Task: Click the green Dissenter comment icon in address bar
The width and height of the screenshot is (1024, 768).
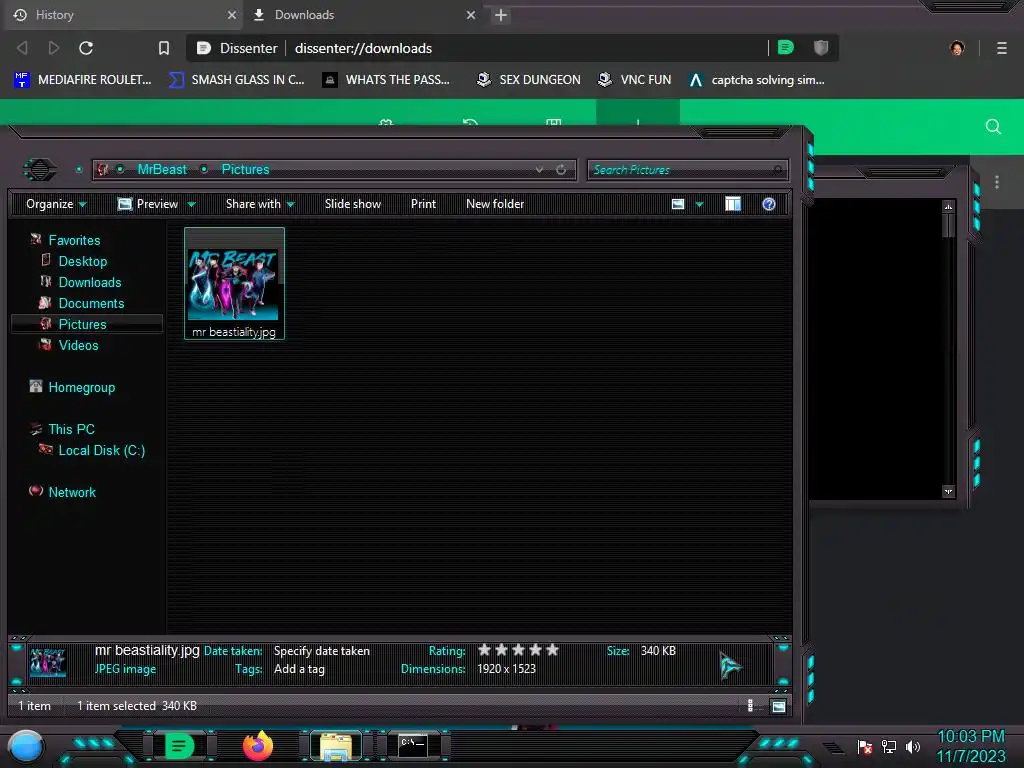Action: click(786, 47)
